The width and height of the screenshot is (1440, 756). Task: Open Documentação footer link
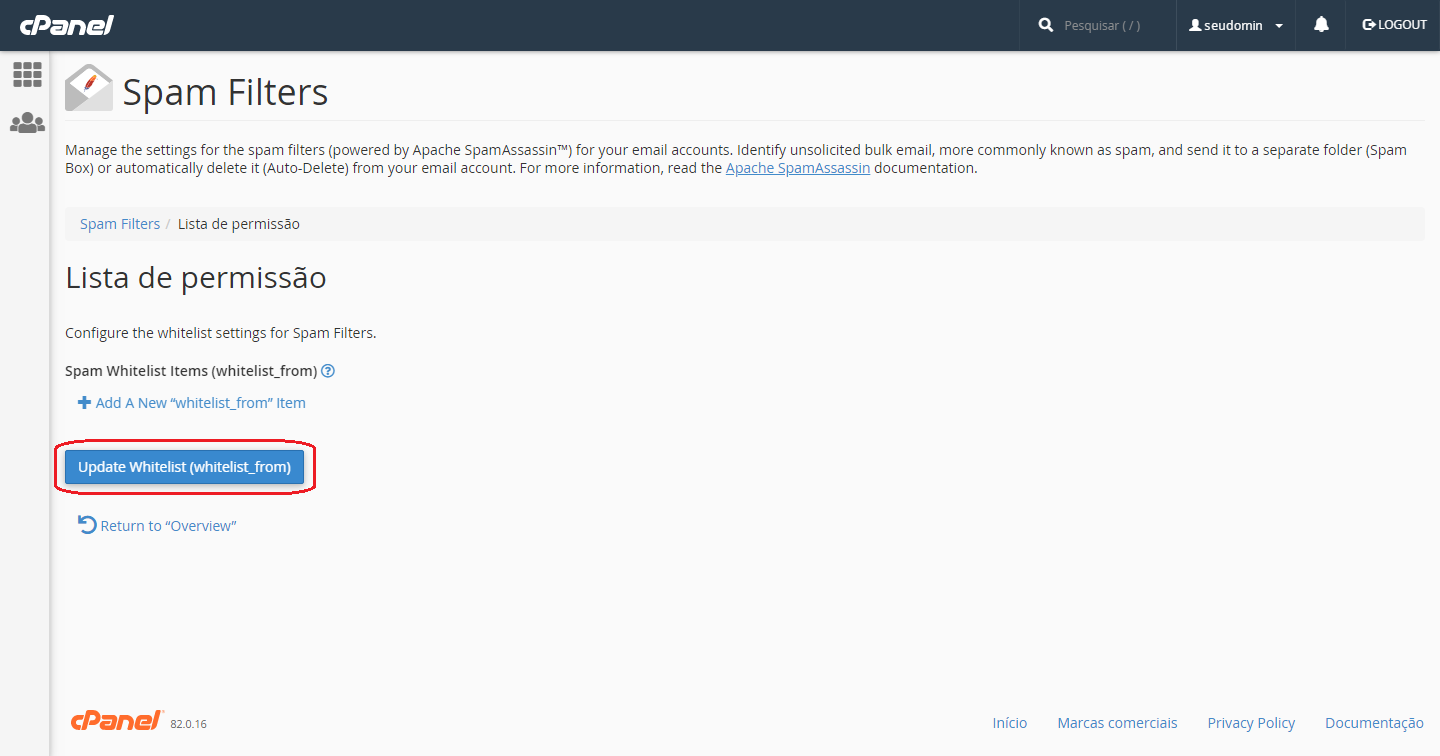point(1374,723)
